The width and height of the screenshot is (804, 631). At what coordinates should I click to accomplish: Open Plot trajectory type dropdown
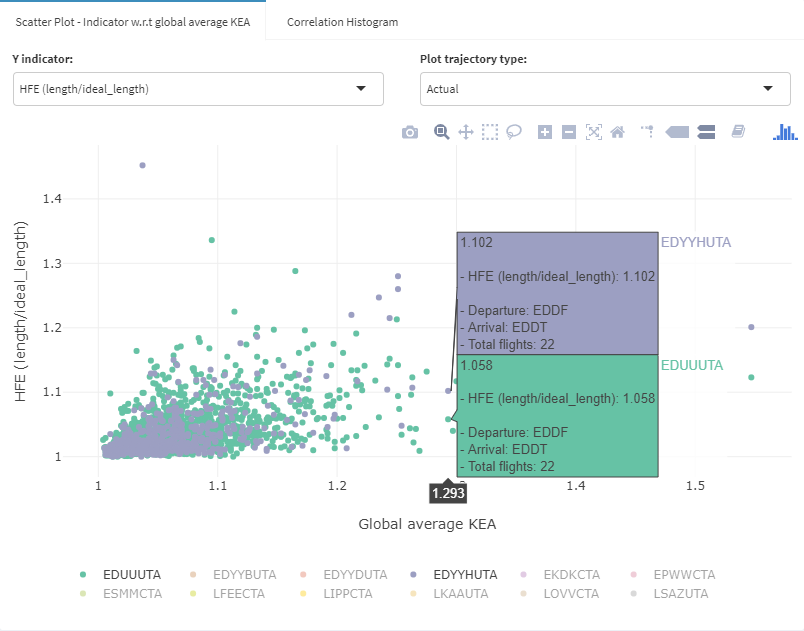(x=605, y=89)
